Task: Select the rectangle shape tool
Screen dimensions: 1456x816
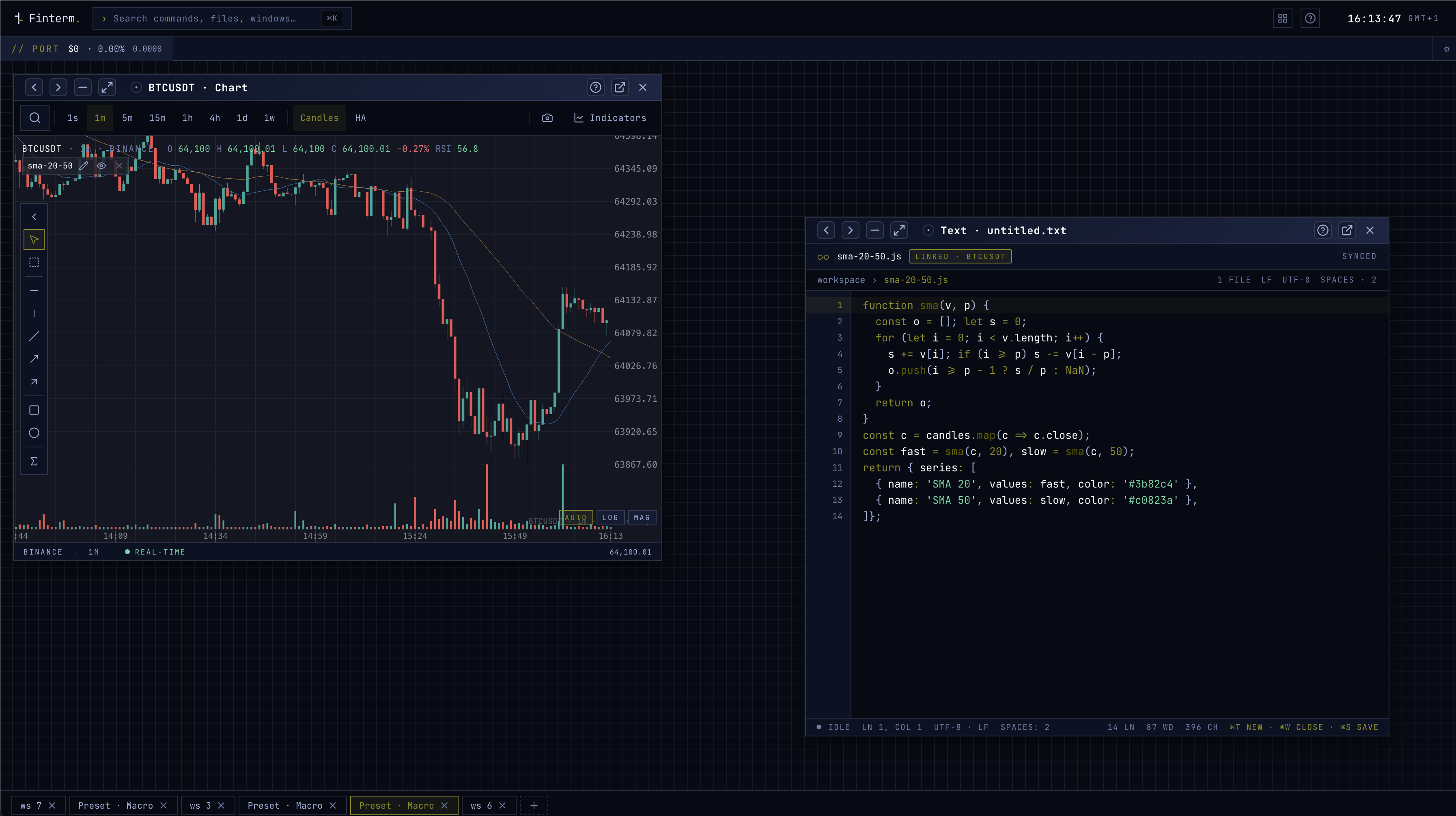Action: [34, 410]
